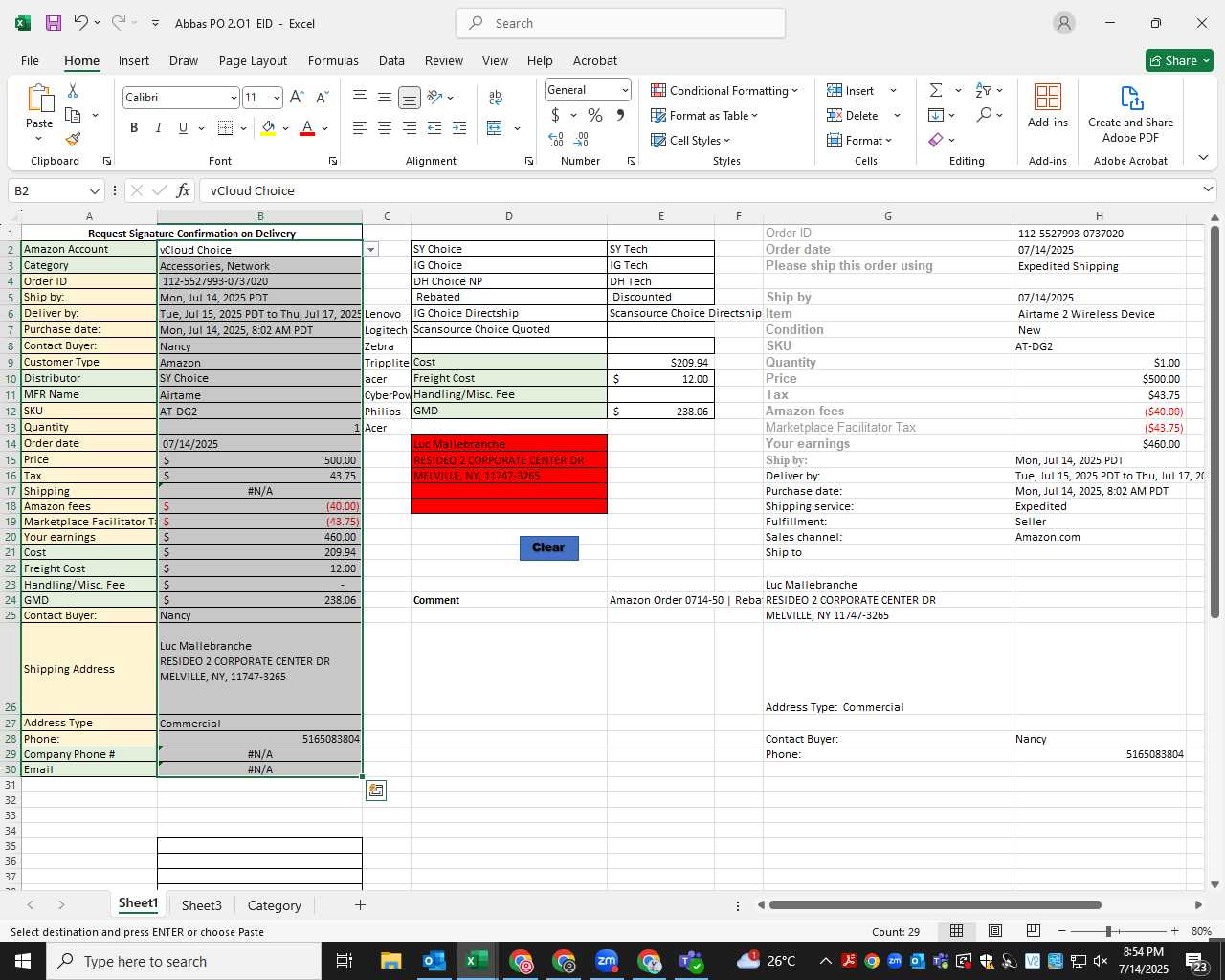Open the B2 cell dropdown arrow
This screenshot has width=1225, height=980.
coord(371,250)
